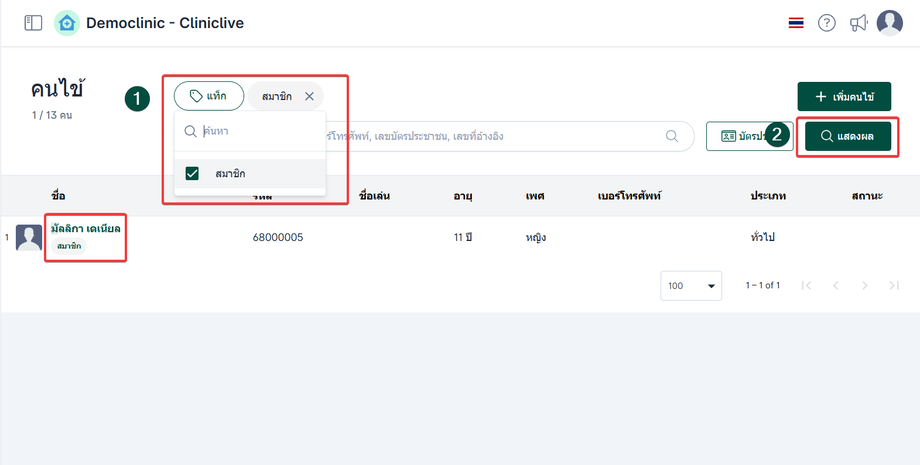Go to the next page arrow
This screenshot has height=465, width=920.
(x=865, y=285)
